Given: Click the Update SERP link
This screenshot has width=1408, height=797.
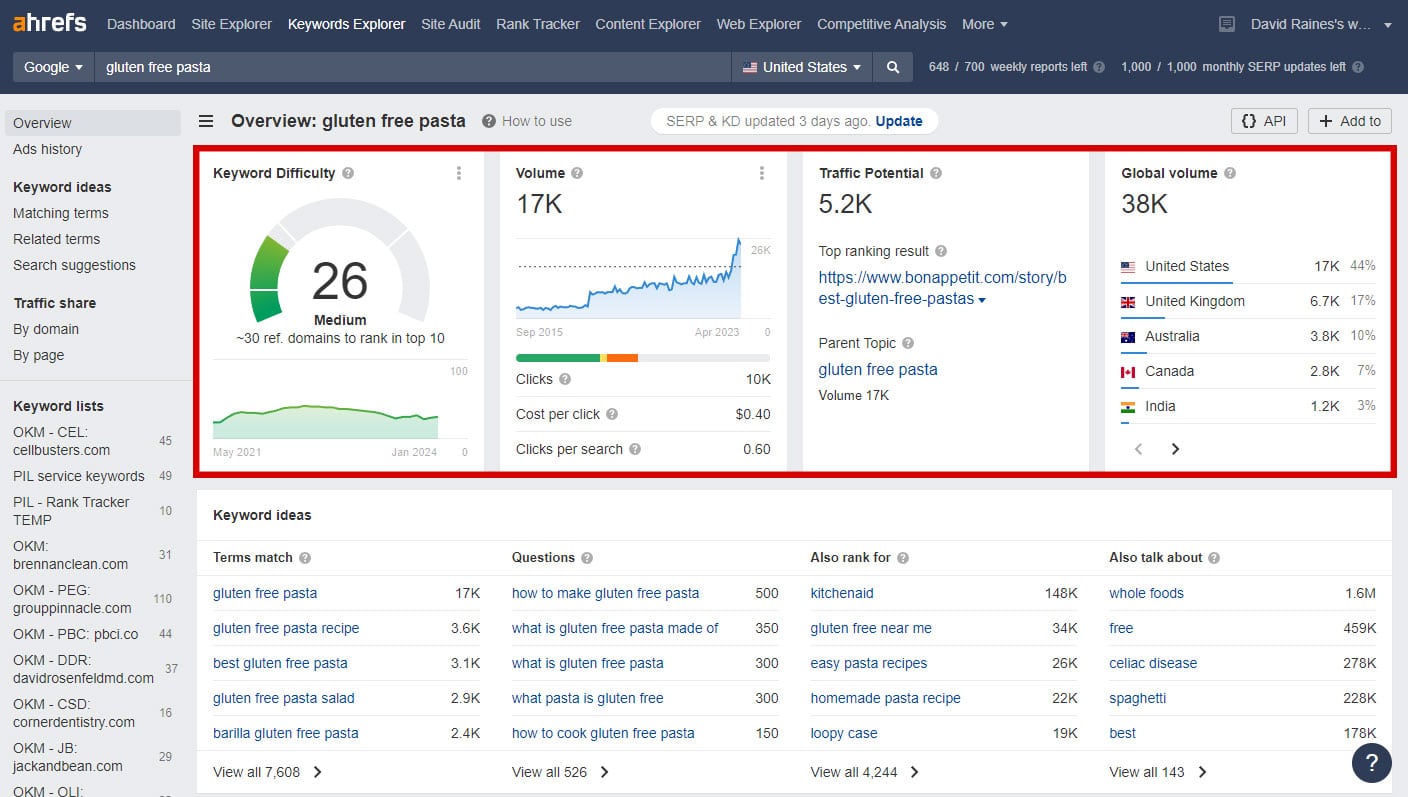Looking at the screenshot, I should (899, 121).
